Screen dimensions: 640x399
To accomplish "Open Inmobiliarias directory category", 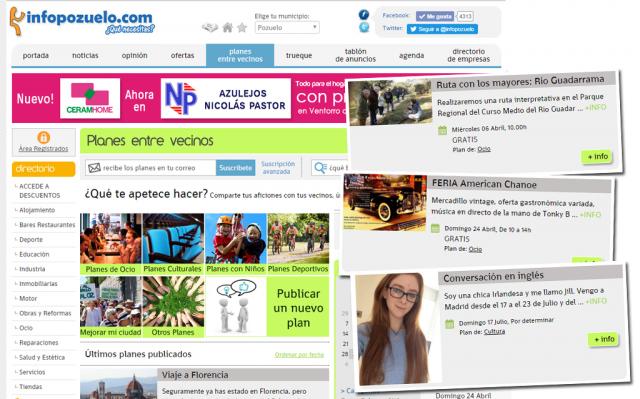I will pyautogui.click(x=38, y=284).
